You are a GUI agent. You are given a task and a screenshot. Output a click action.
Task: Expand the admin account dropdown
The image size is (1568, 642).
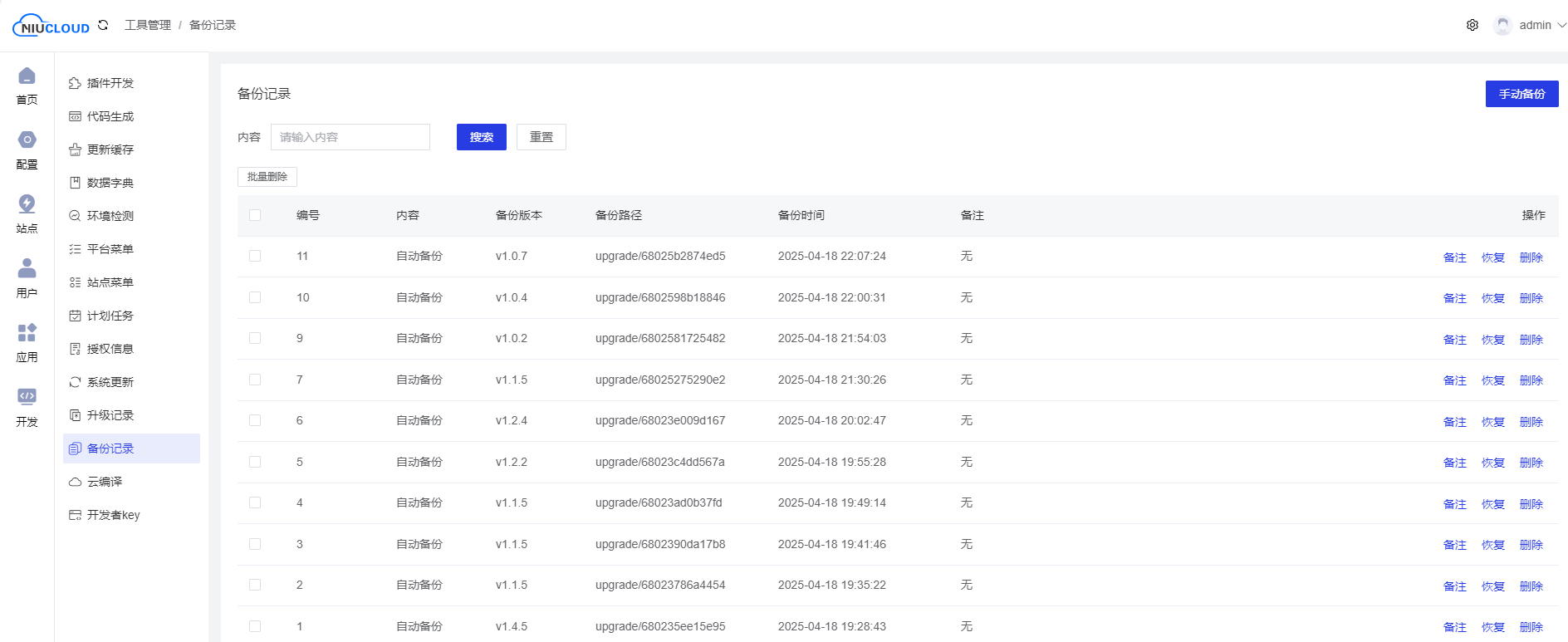click(x=1533, y=25)
